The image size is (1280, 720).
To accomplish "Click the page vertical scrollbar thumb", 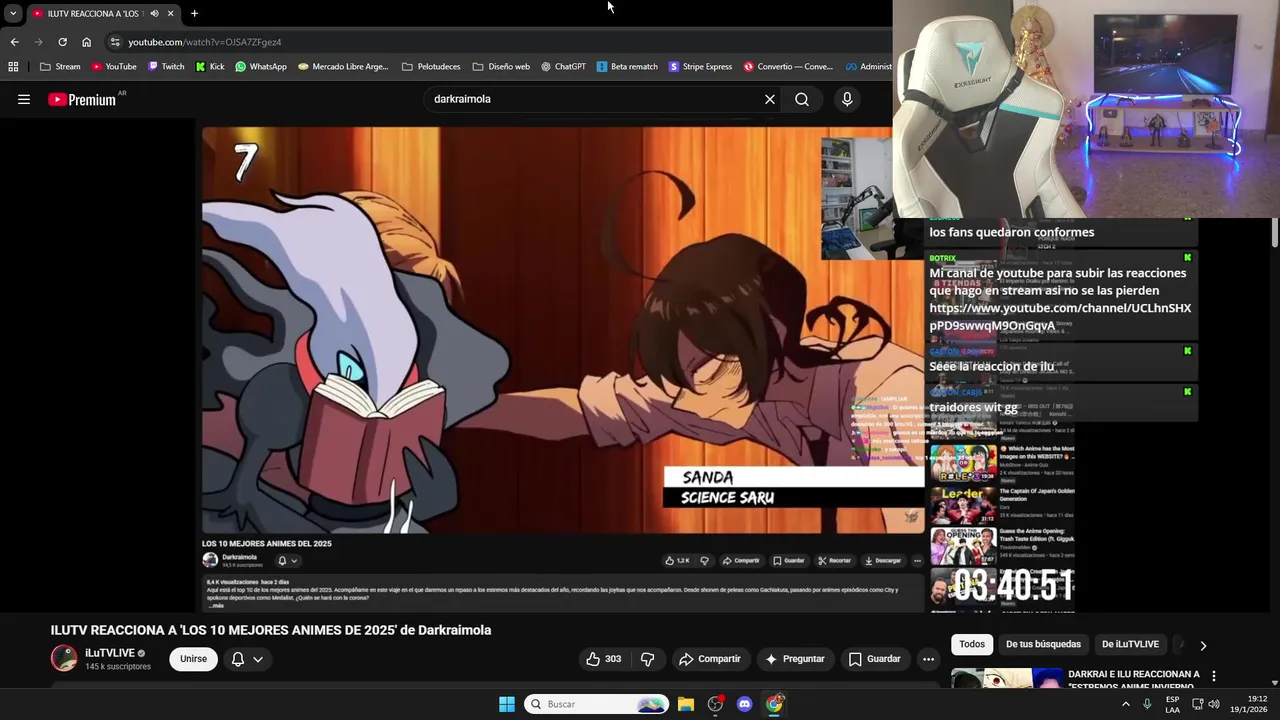I will (1275, 232).
